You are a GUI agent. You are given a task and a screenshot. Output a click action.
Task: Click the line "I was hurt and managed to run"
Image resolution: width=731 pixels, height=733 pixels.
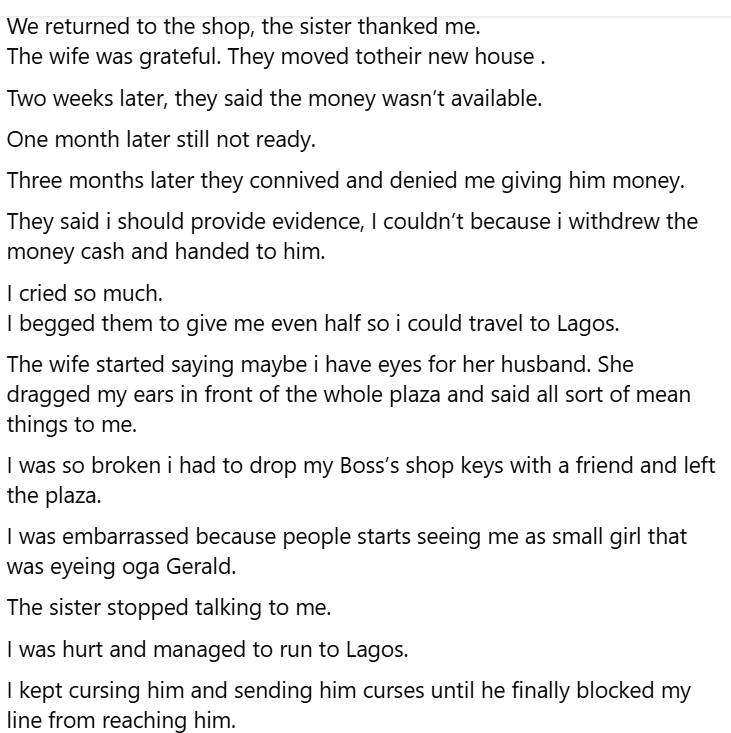coord(207,649)
